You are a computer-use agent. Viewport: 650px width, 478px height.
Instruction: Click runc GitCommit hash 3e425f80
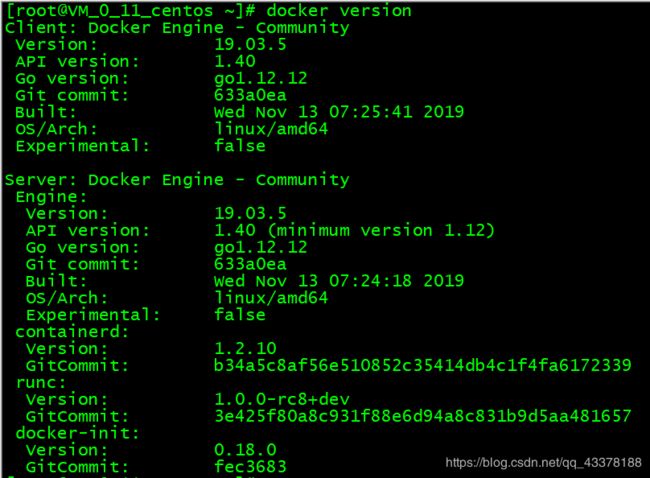422,416
